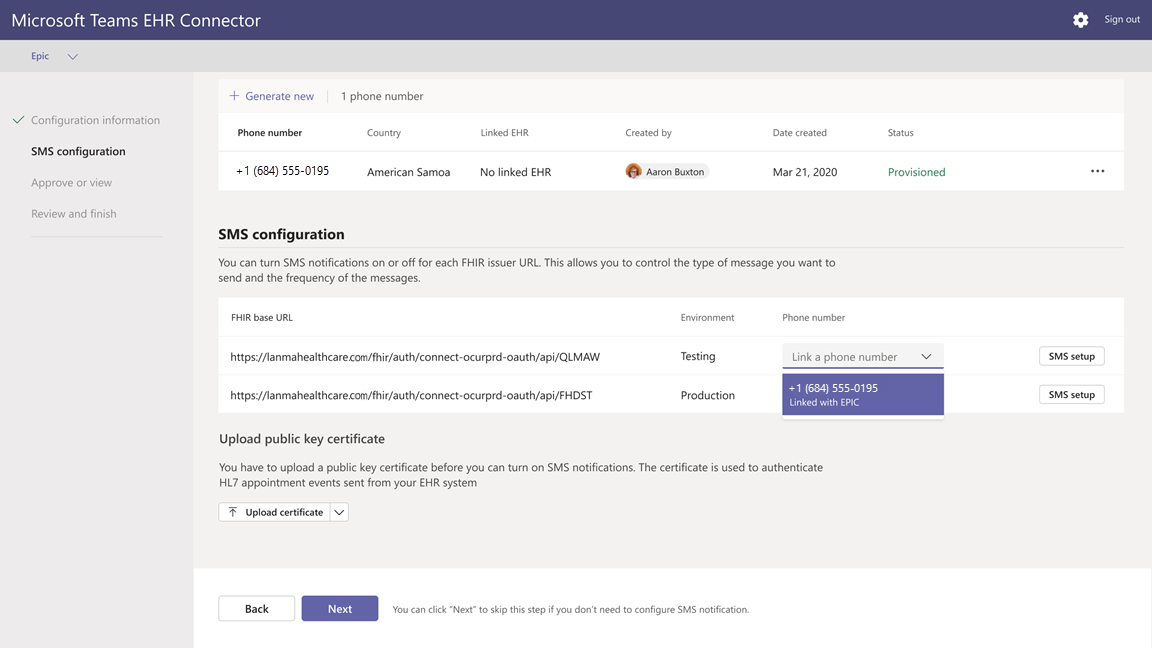Click Upload certificate button

click(274, 512)
